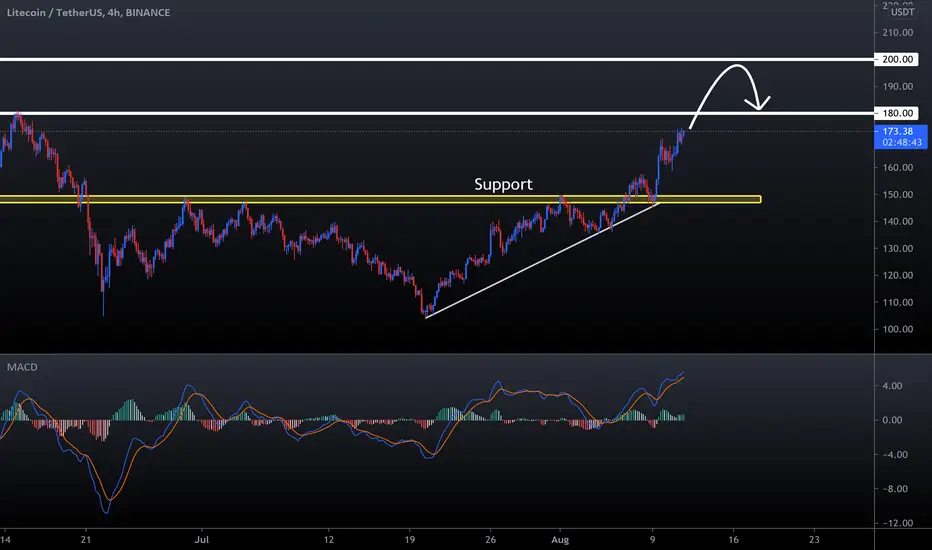
Task: Click the 140.00 price axis label
Action: 898,221
